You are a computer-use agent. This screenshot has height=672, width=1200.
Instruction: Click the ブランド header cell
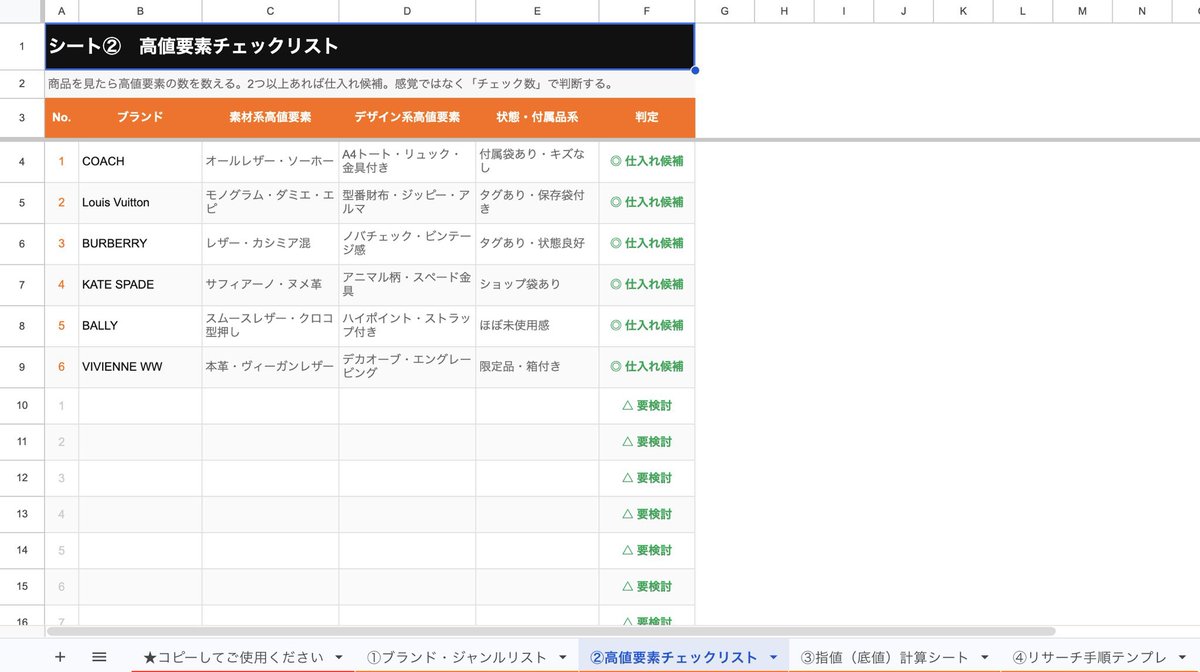(x=140, y=117)
